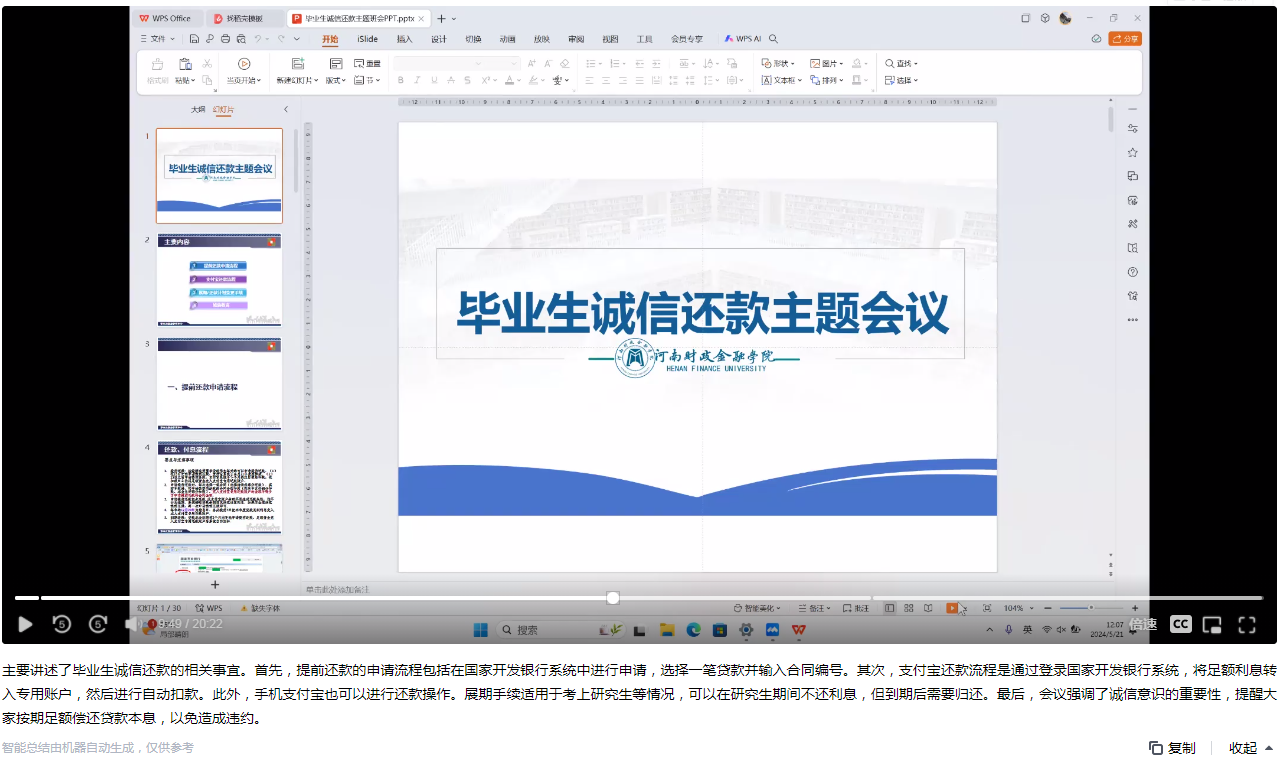Toggle CC closed captions
The height and width of the screenshot is (760, 1277).
click(x=1180, y=624)
